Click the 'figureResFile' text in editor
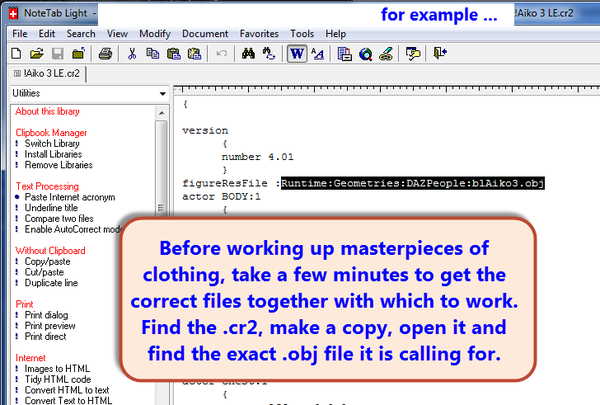This screenshot has width=600, height=405. [225, 183]
